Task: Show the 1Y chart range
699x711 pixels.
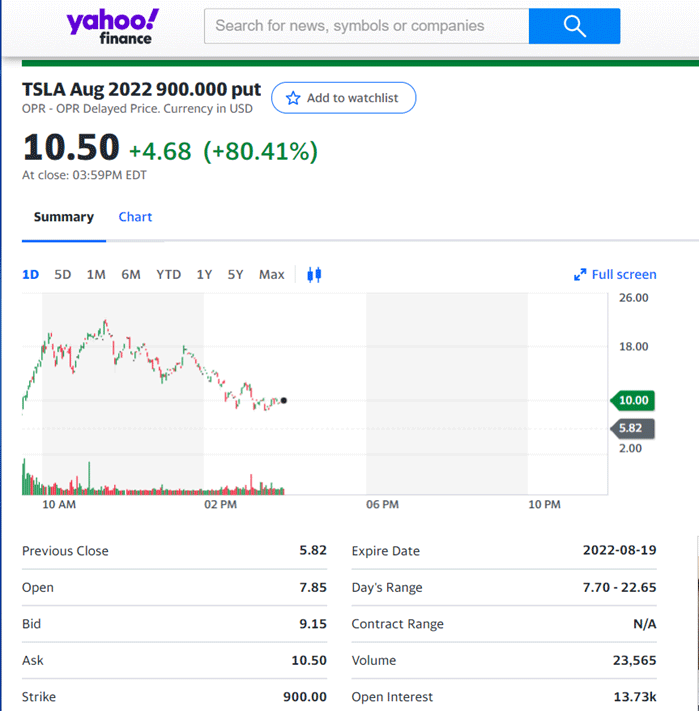Action: point(204,274)
